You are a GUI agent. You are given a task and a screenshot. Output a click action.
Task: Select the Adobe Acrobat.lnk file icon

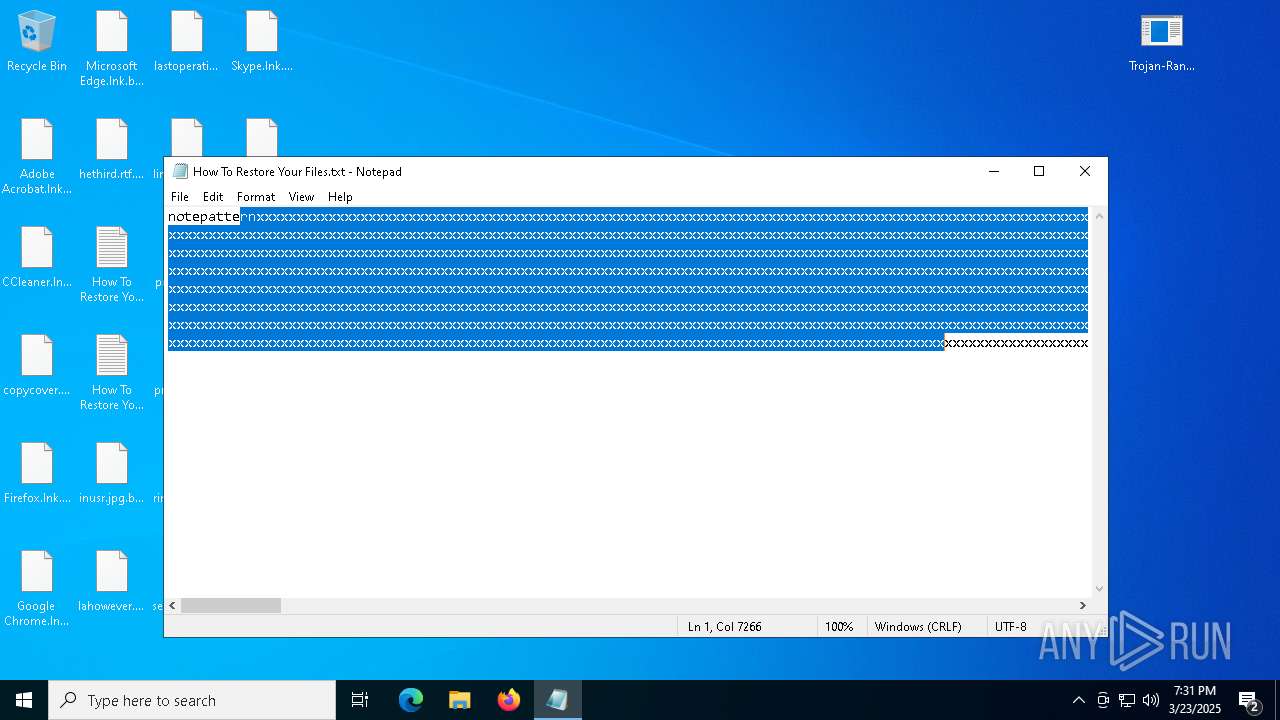(37, 157)
